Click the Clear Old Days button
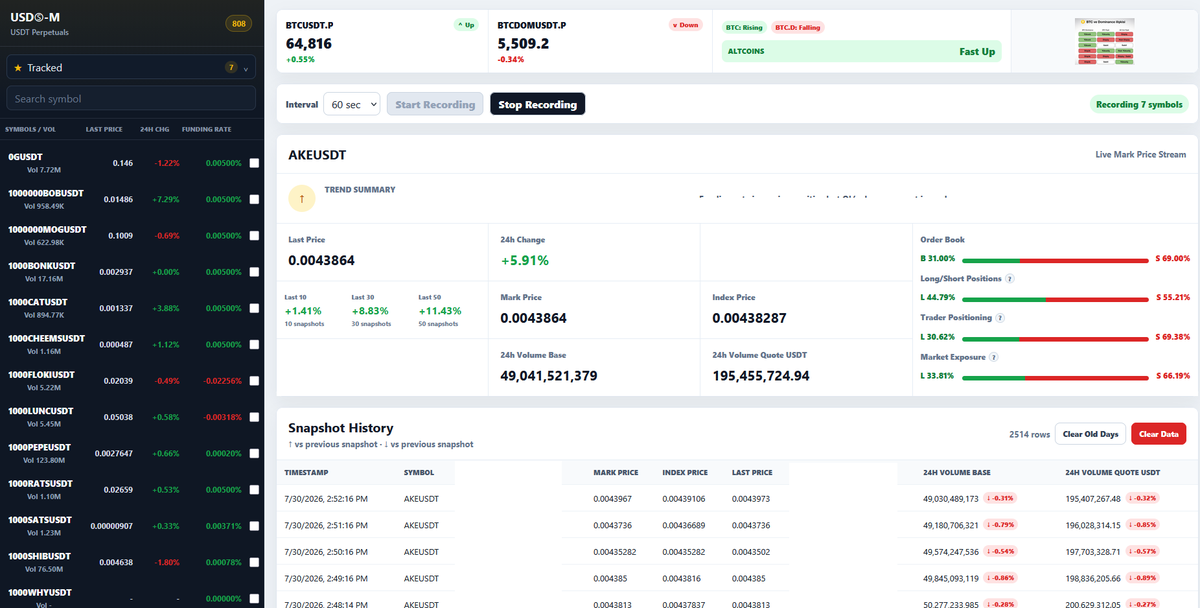The height and width of the screenshot is (608, 1200). [x=1090, y=434]
